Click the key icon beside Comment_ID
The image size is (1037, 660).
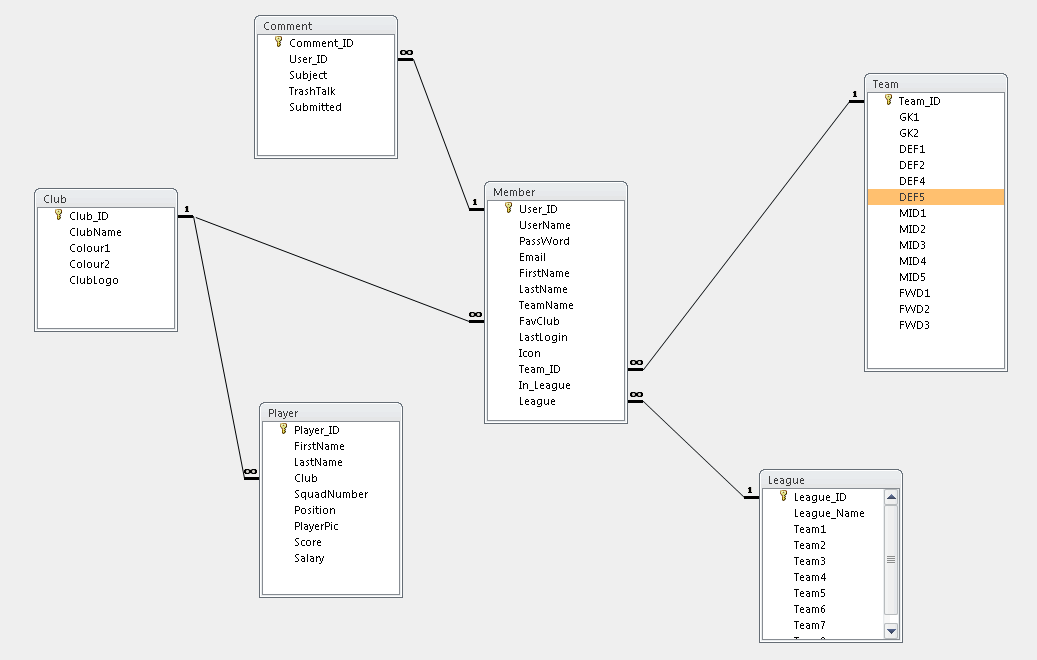click(x=278, y=42)
